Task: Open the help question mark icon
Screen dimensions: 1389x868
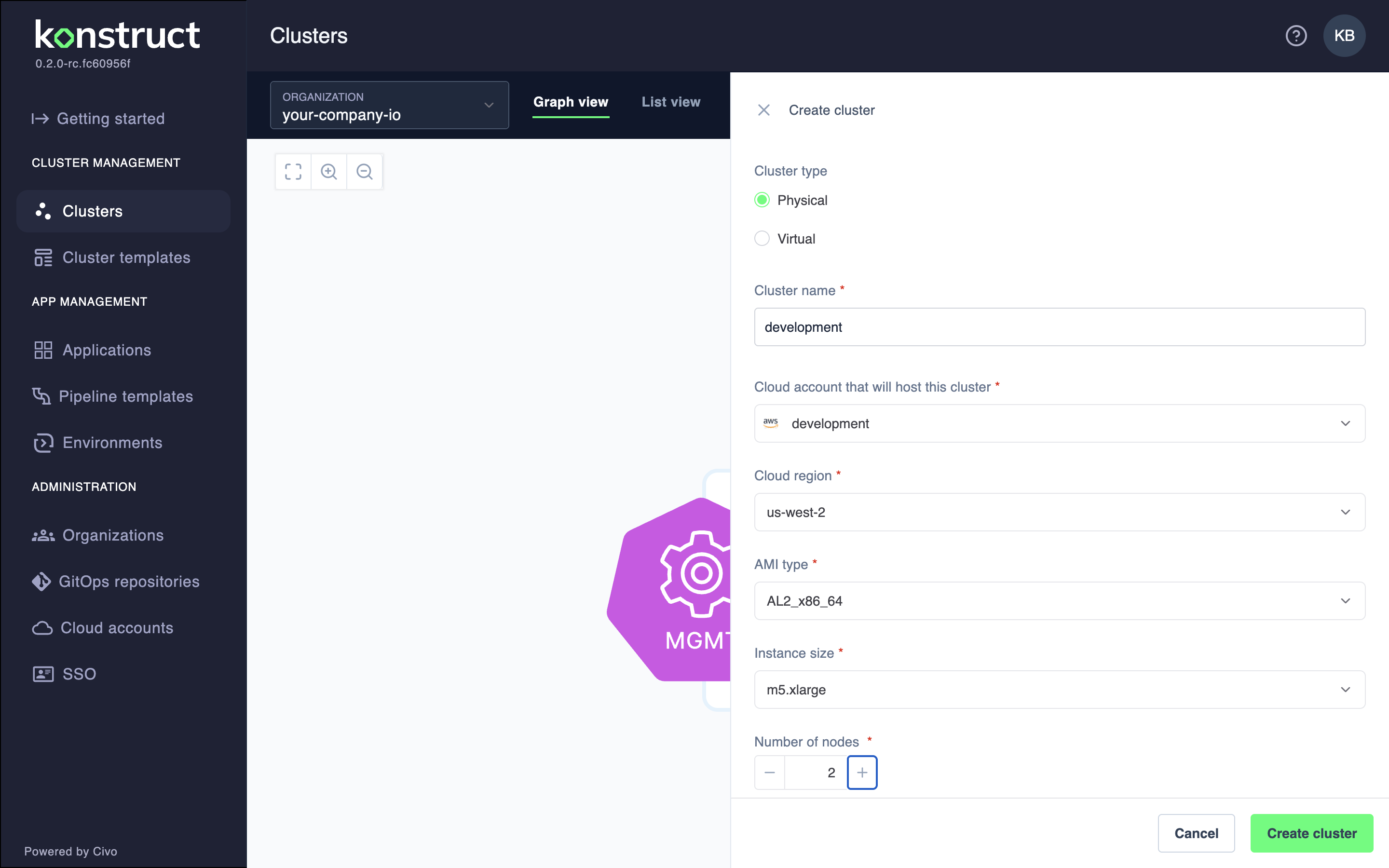Action: click(1296, 35)
